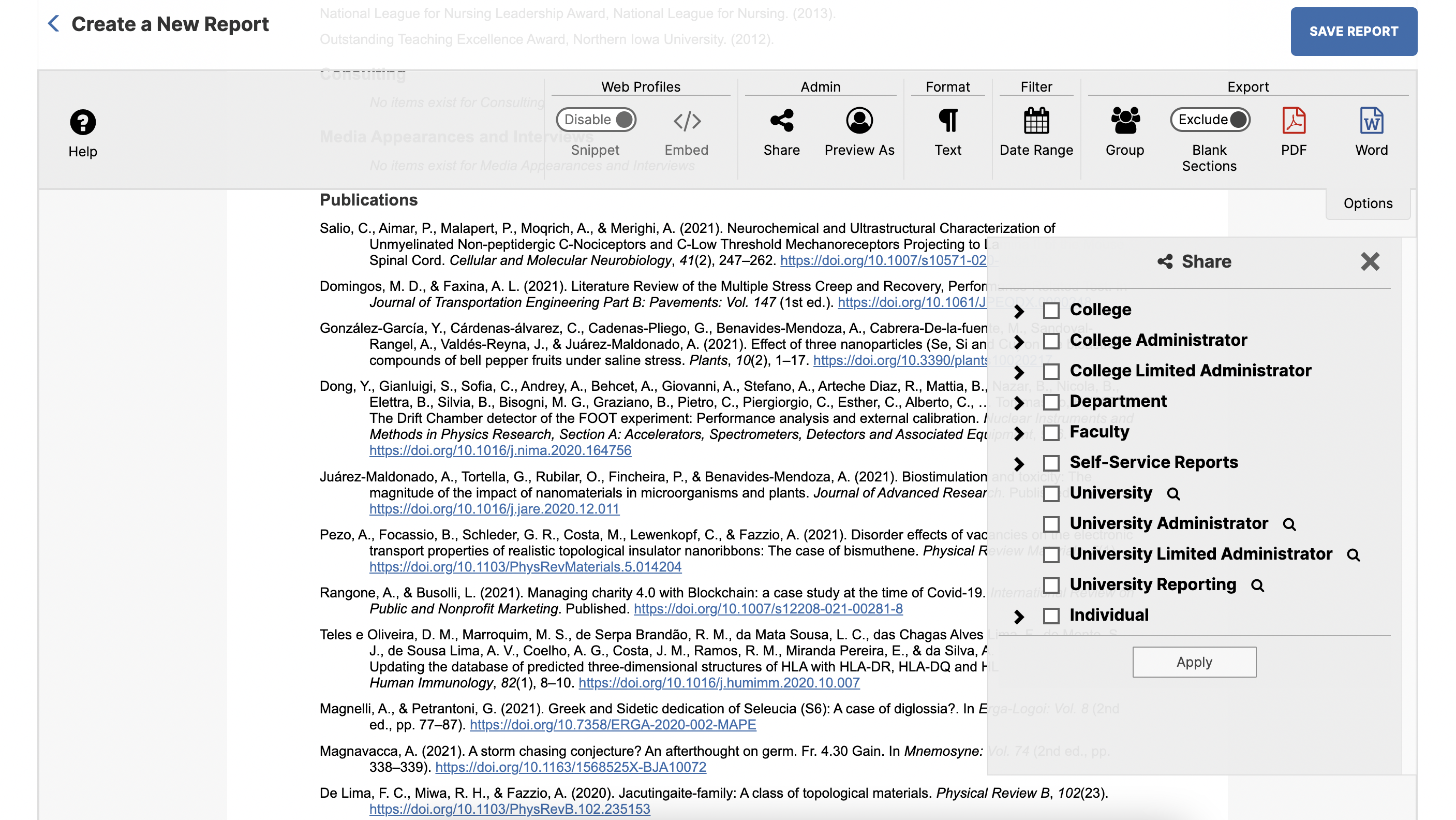The width and height of the screenshot is (1456, 820).
Task: Expand the College Administrator arrow
Action: (x=1019, y=342)
